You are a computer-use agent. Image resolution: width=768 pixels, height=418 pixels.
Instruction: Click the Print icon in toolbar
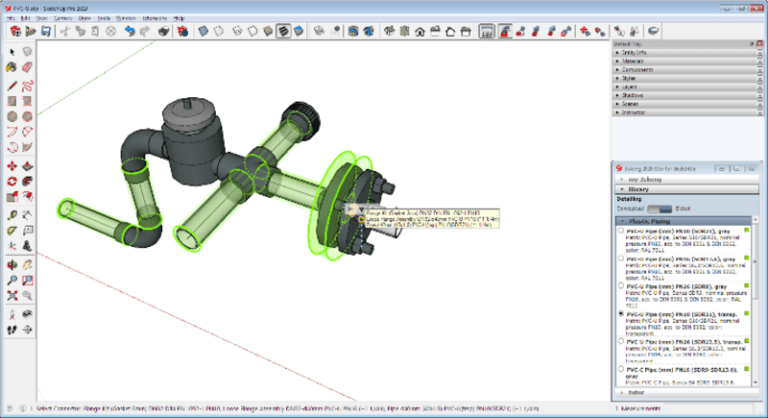point(163,31)
